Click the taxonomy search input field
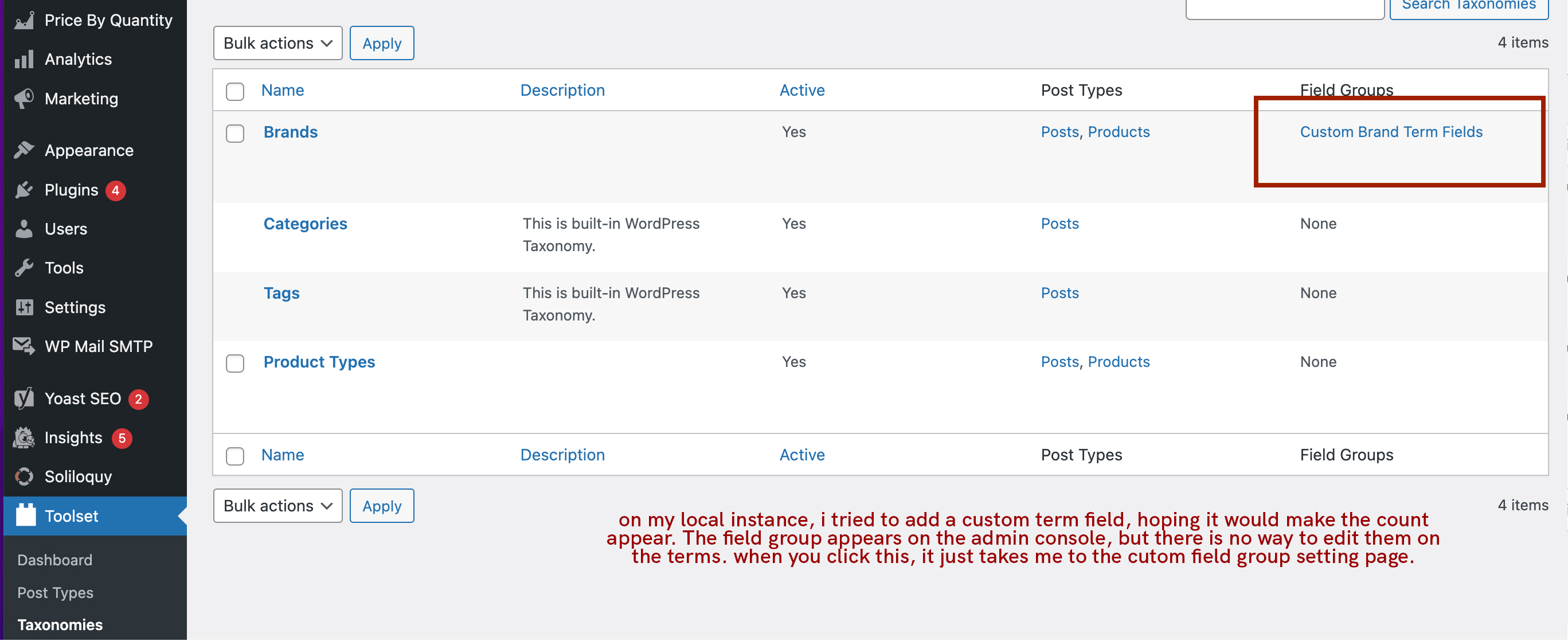1568x641 pixels. pyautogui.click(x=1284, y=9)
